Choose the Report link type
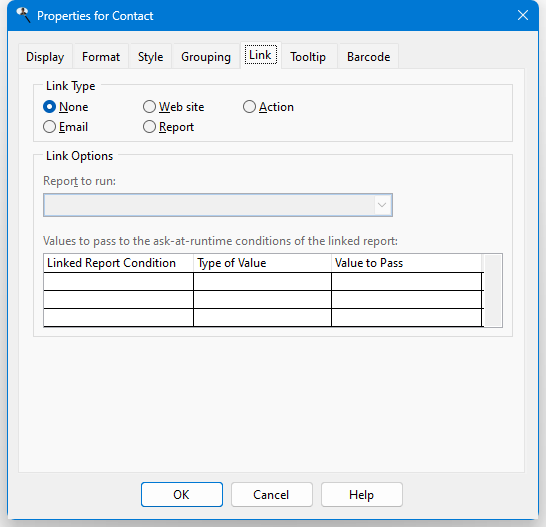 (x=169, y=127)
